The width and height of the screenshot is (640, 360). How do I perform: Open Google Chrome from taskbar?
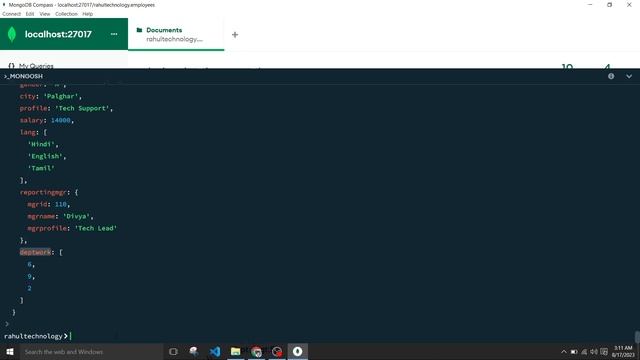[256, 351]
